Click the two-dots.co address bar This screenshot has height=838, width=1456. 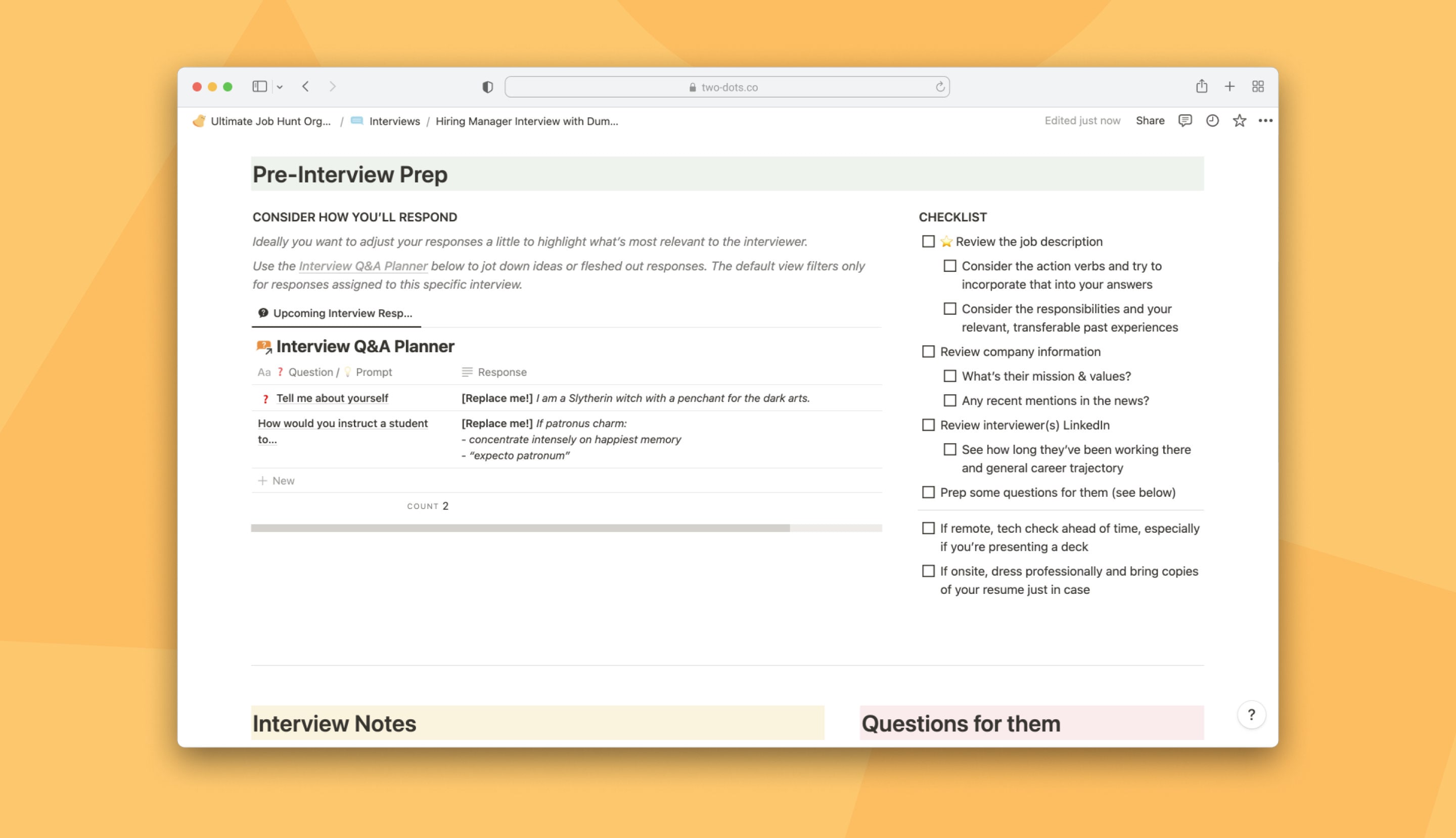726,87
